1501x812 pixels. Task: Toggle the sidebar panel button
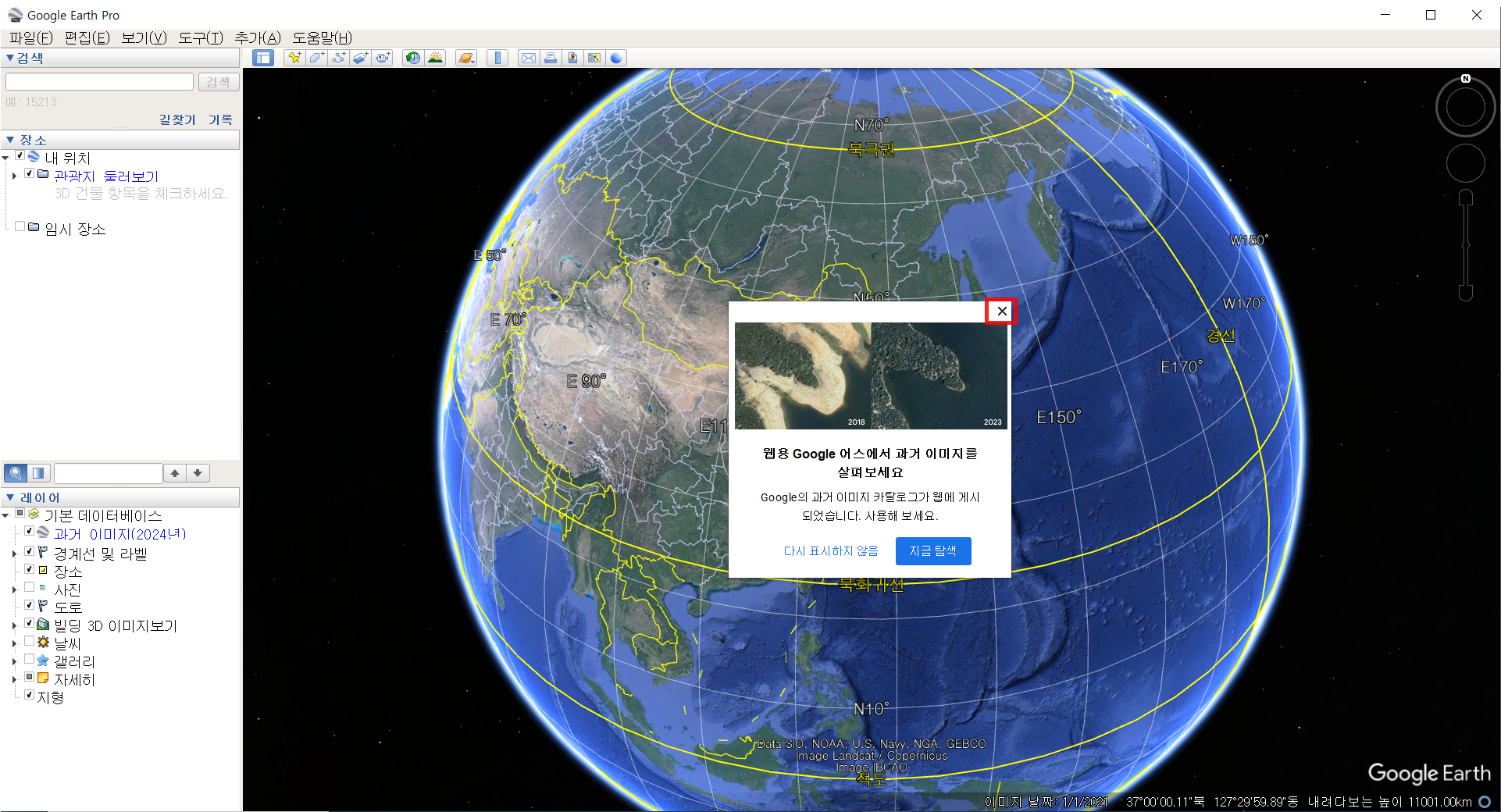click(263, 58)
